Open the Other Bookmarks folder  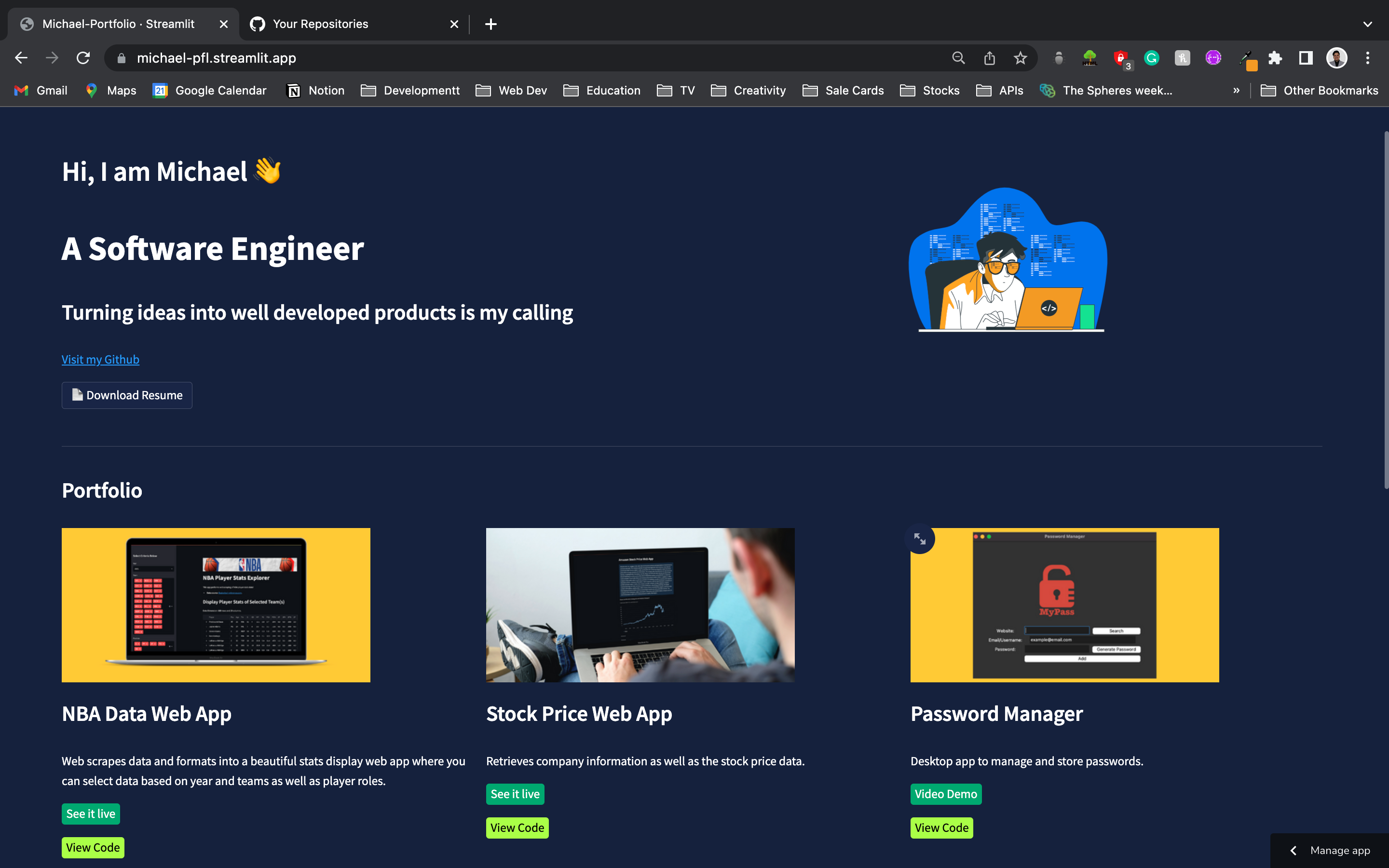[x=1320, y=90]
